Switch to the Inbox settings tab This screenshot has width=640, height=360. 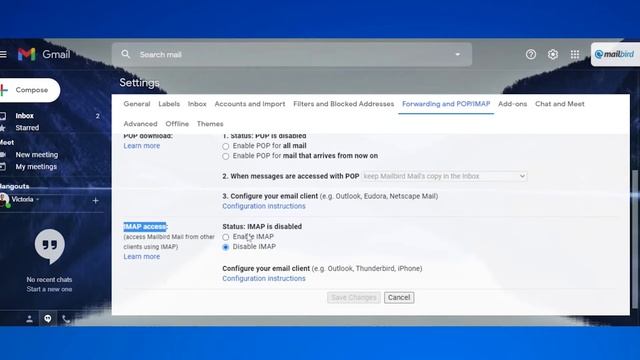click(x=197, y=104)
